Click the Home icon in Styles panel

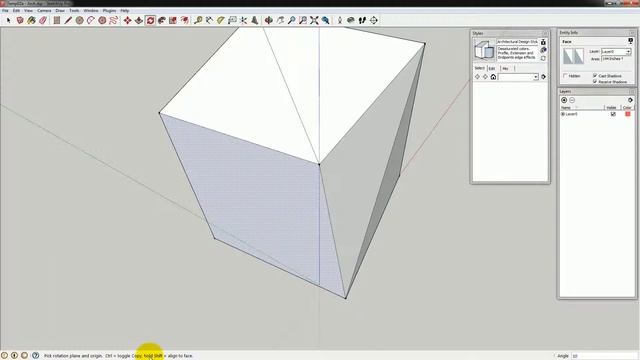tap(493, 77)
